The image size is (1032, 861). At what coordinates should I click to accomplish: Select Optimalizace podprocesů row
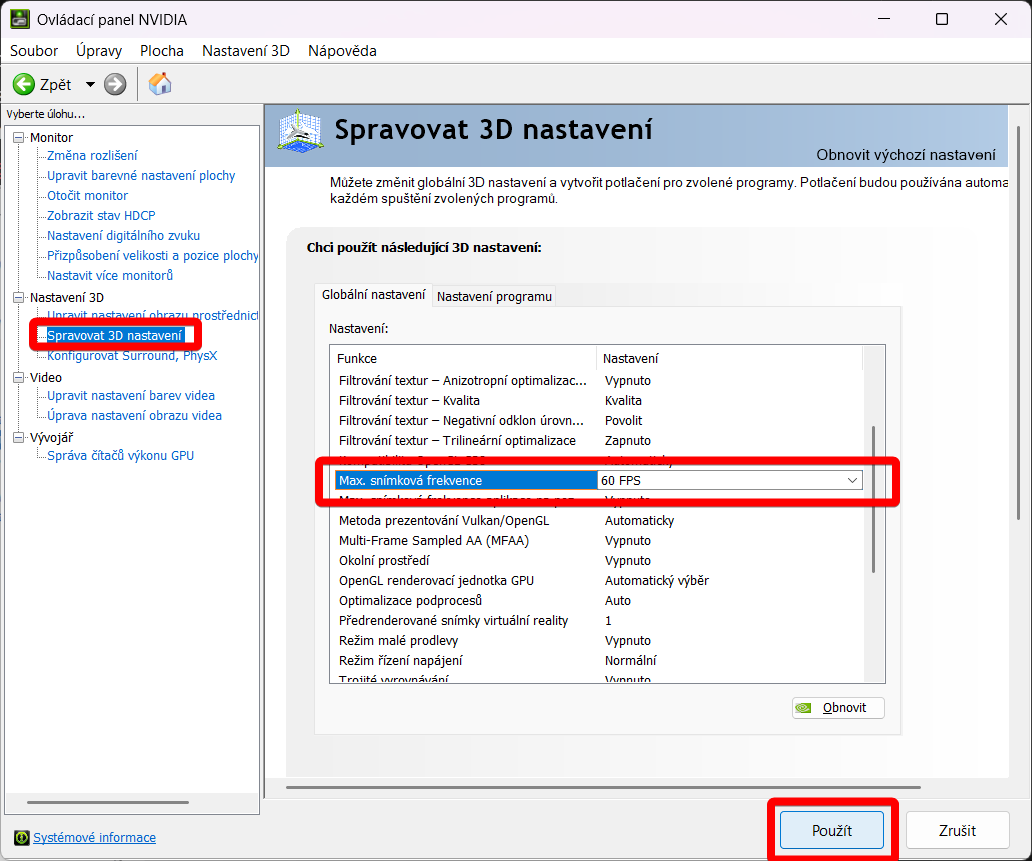click(598, 600)
